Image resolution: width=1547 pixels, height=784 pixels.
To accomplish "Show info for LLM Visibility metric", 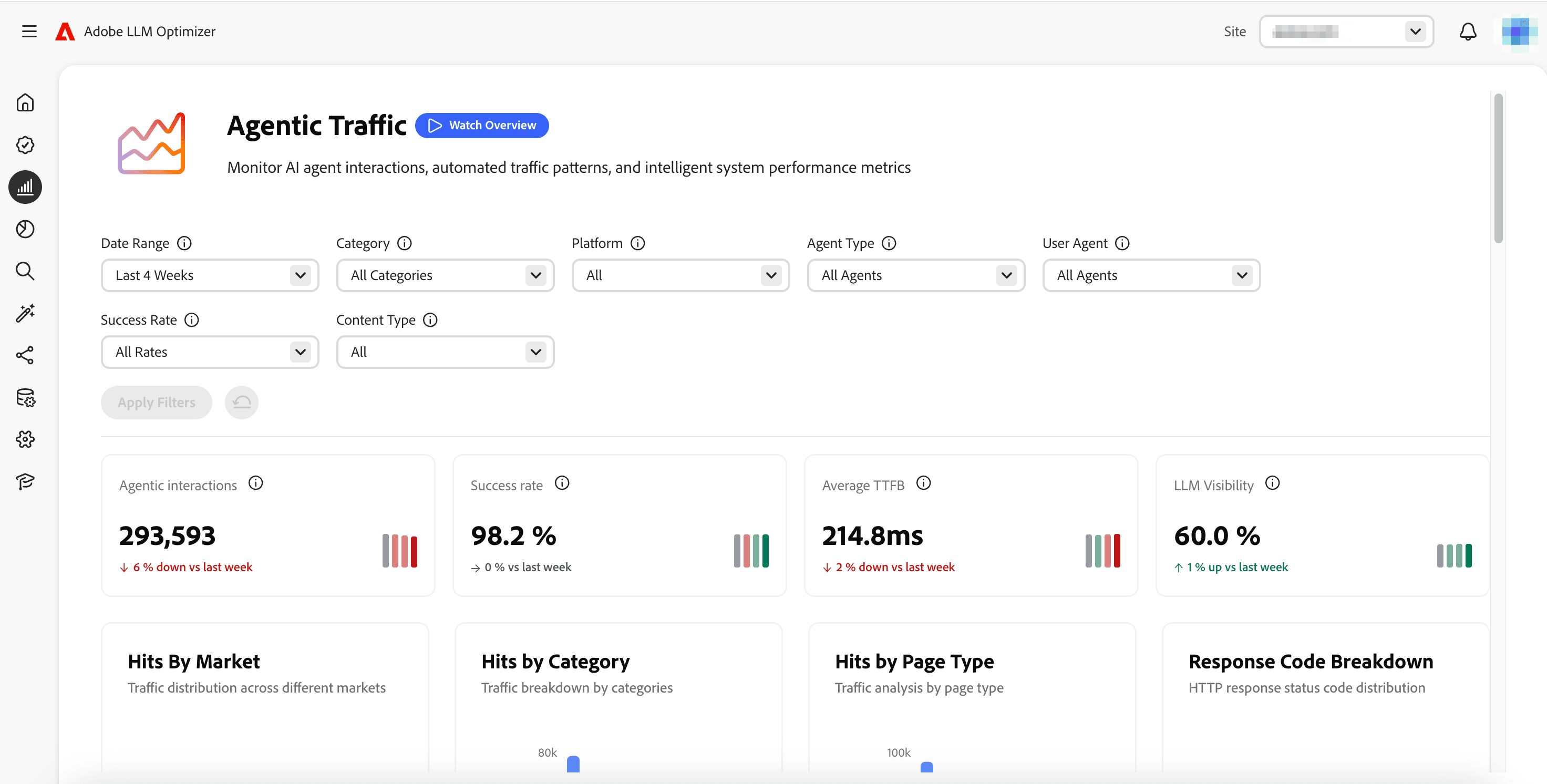I will [x=1273, y=483].
